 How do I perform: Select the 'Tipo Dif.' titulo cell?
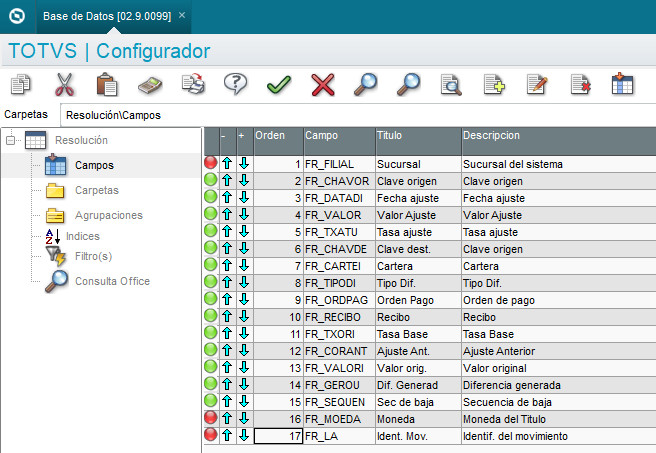click(418, 283)
